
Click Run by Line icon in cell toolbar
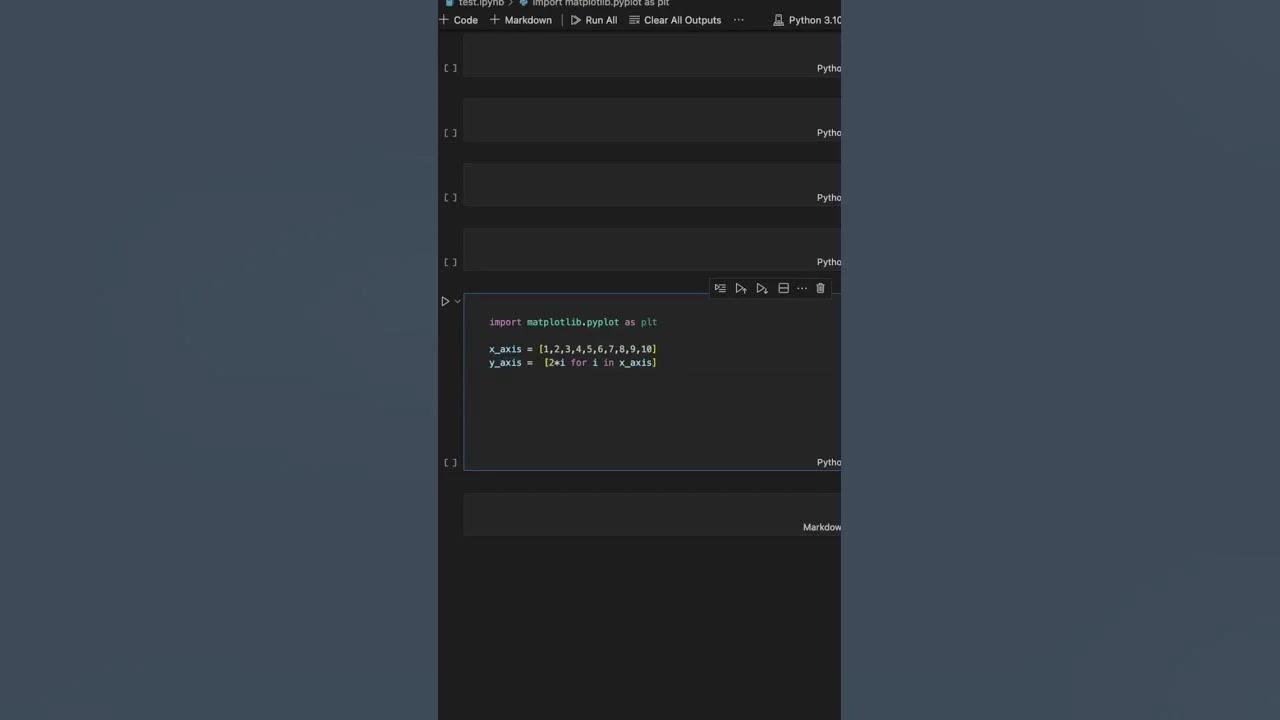(720, 288)
